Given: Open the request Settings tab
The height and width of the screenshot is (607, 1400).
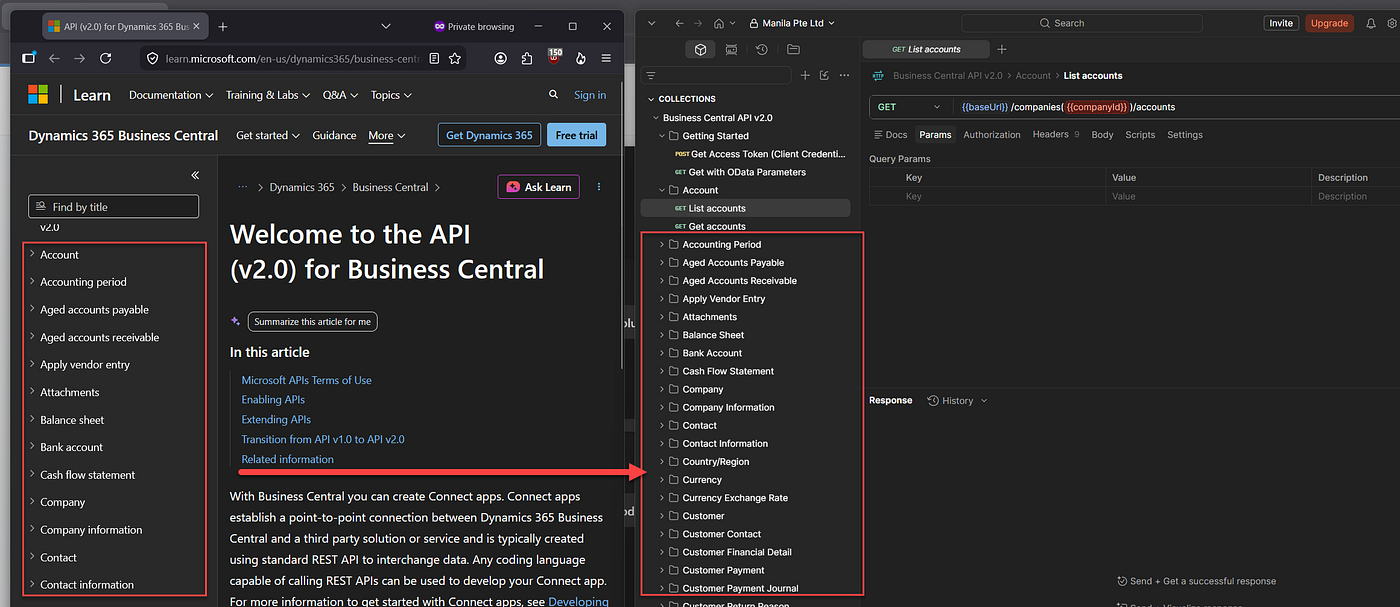Looking at the screenshot, I should (1185, 135).
